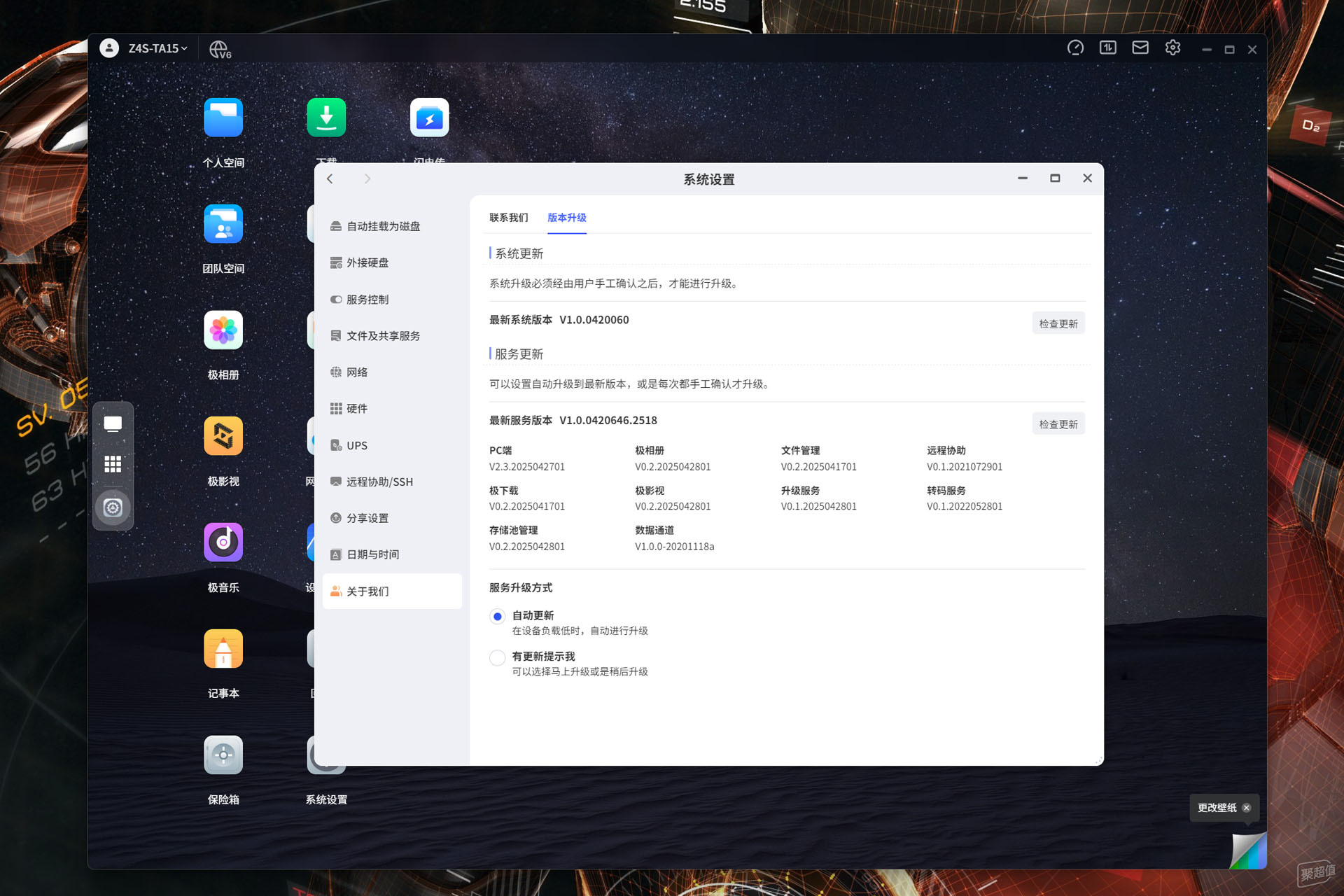This screenshot has height=896, width=1344.
Task: Open the performance monitor gauge icon
Action: coord(1075,48)
